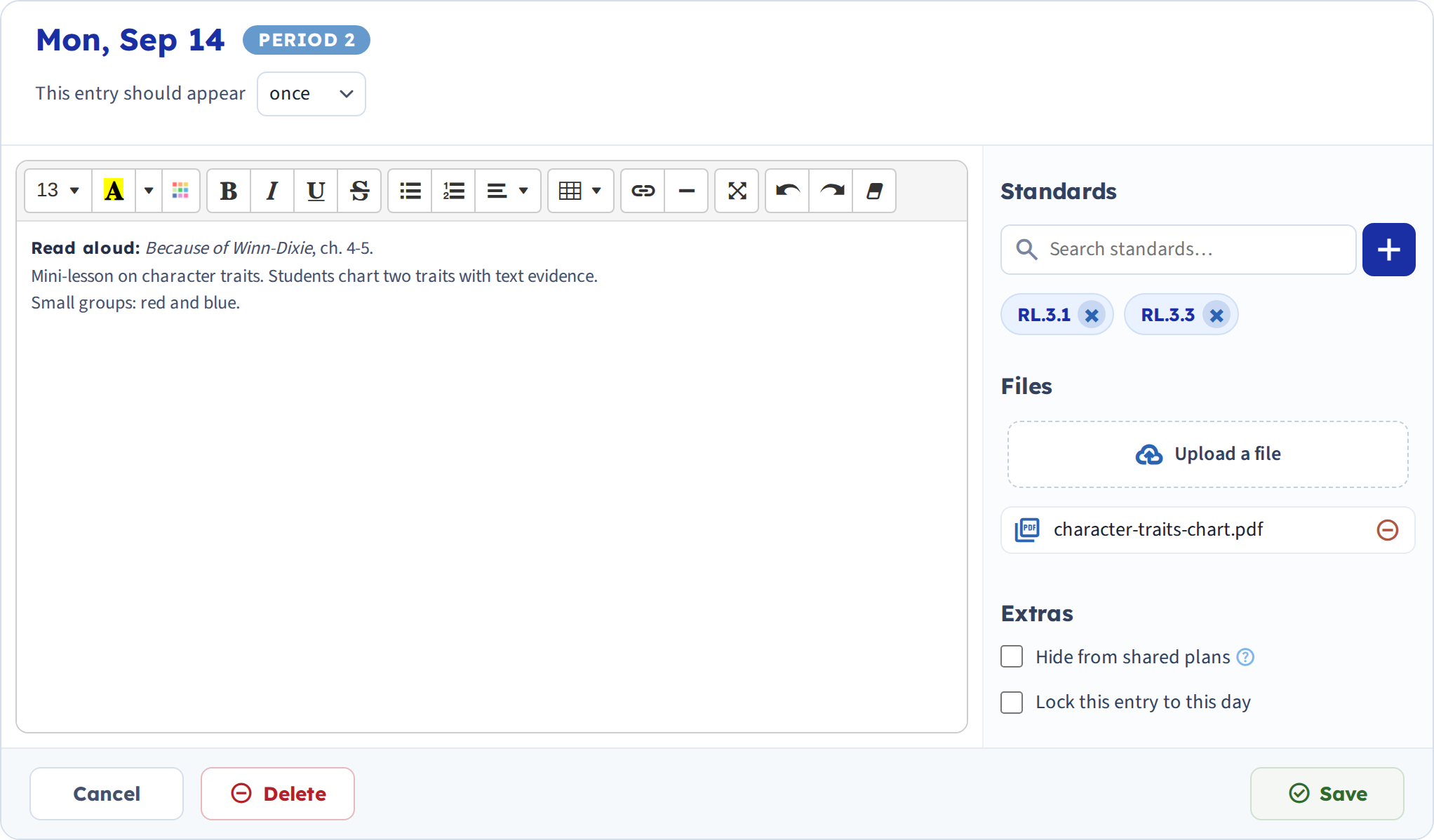Image resolution: width=1434 pixels, height=840 pixels.
Task: Open the paragraph alignment dropdown
Action: [508, 191]
